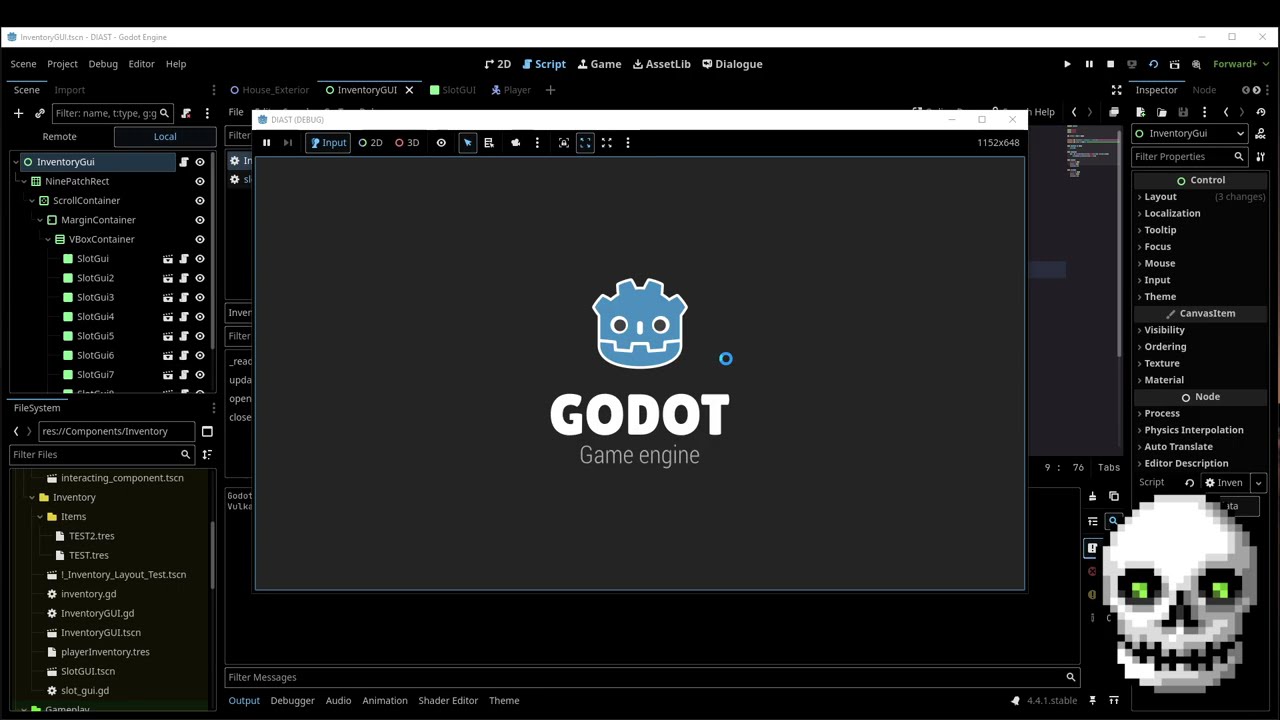Screen dimensions: 1280x720
Task: Pause the running game in debug window
Action: [x=266, y=143]
